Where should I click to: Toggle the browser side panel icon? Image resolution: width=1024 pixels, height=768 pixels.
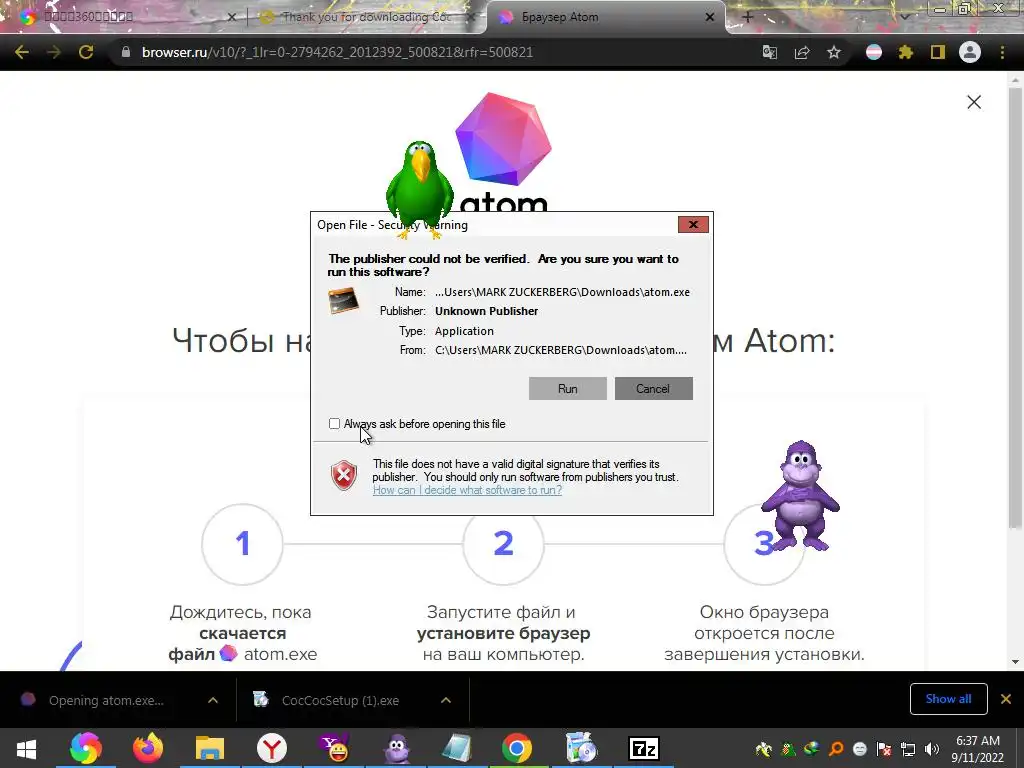pyautogui.click(x=938, y=52)
